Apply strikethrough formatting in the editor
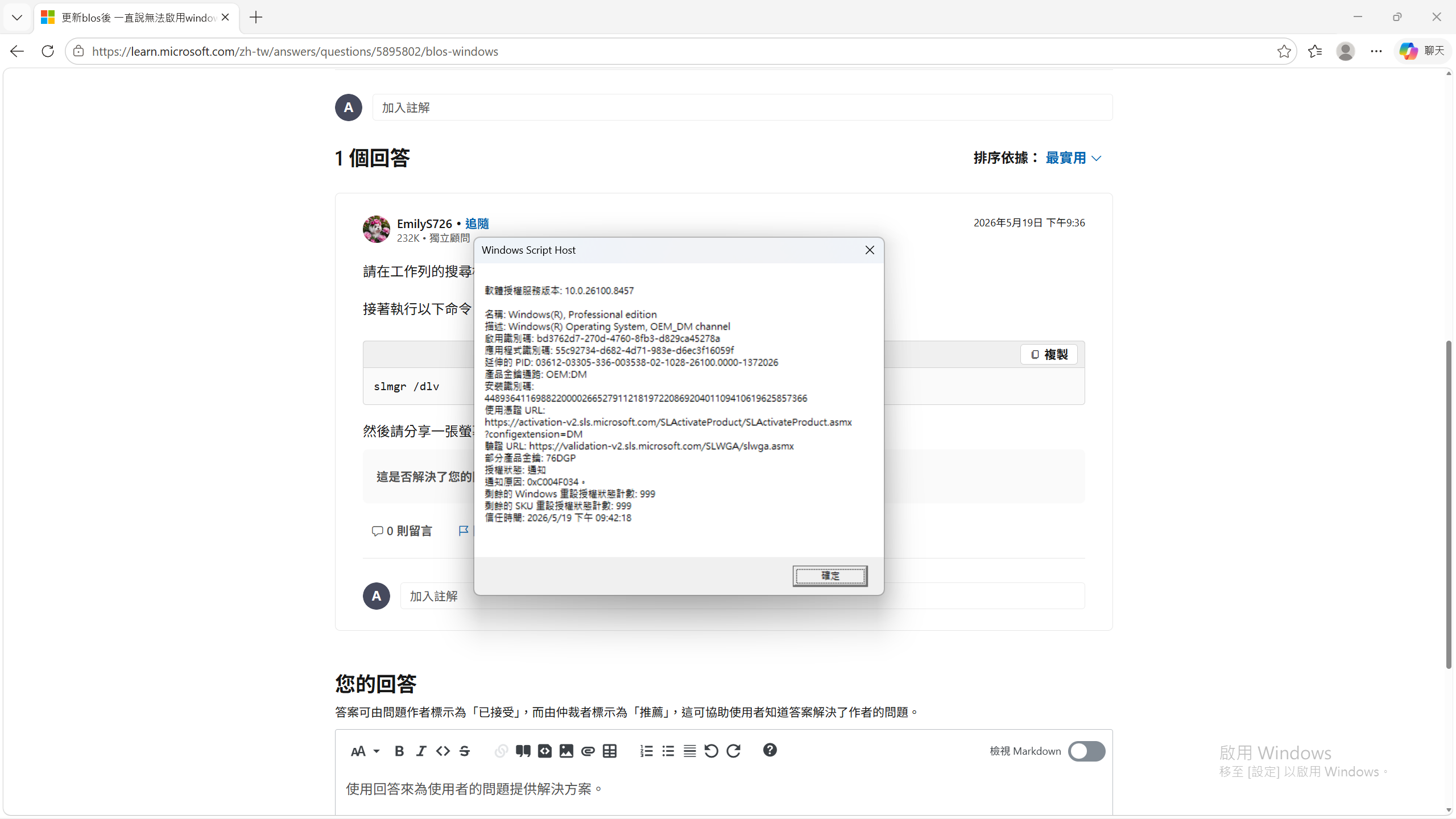The height and width of the screenshot is (819, 1456). 465,751
